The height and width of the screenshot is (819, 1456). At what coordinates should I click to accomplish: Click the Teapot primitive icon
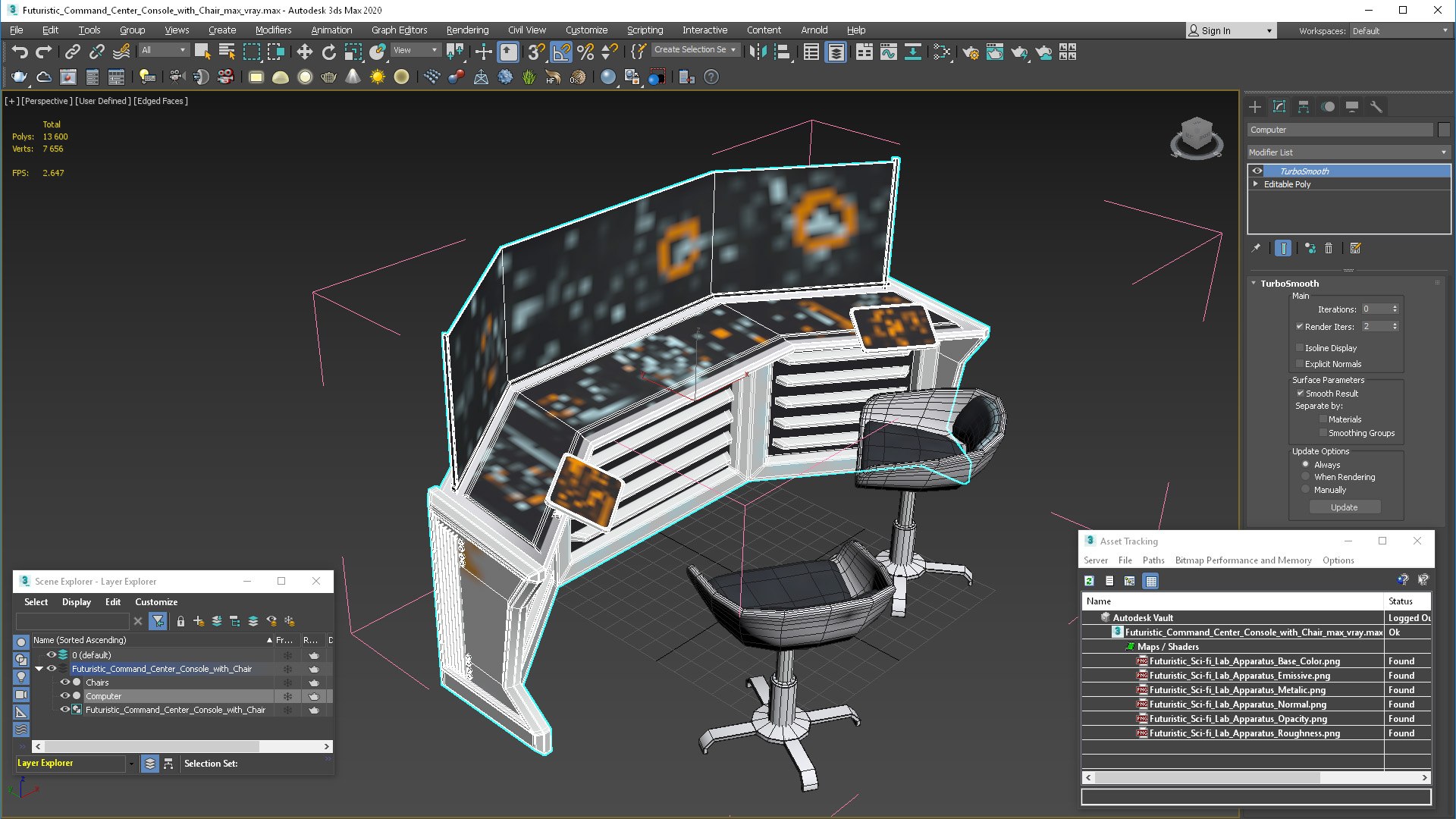328,77
